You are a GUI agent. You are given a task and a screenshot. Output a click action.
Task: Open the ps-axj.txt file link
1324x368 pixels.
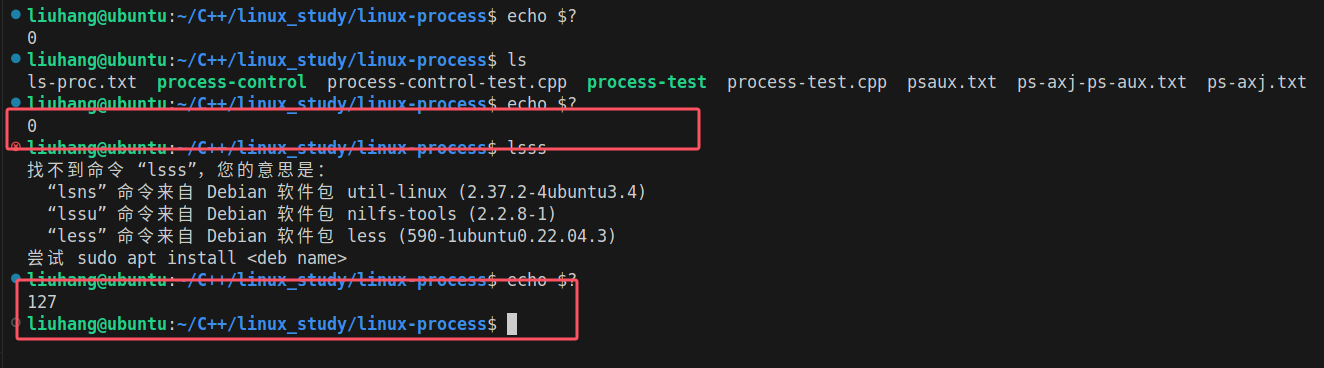click(1257, 82)
